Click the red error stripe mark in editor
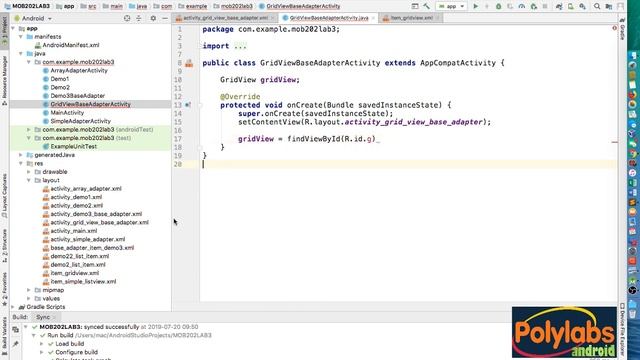The width and height of the screenshot is (640, 360). click(615, 142)
